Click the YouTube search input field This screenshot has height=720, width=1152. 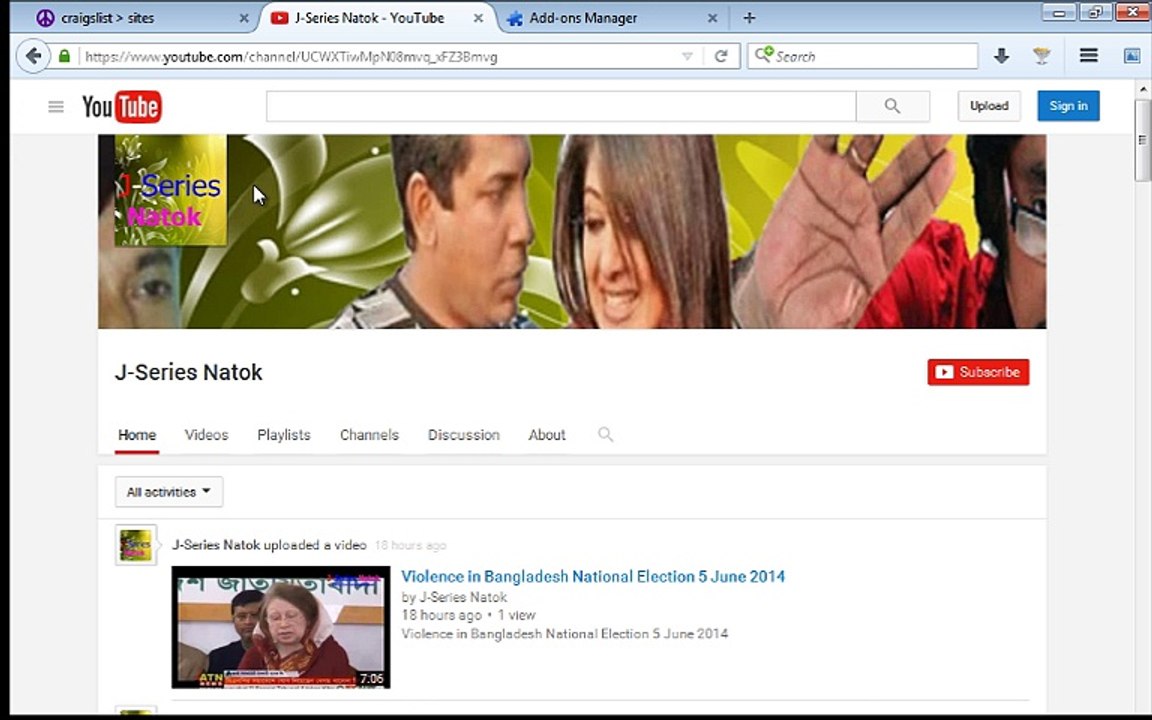point(561,106)
